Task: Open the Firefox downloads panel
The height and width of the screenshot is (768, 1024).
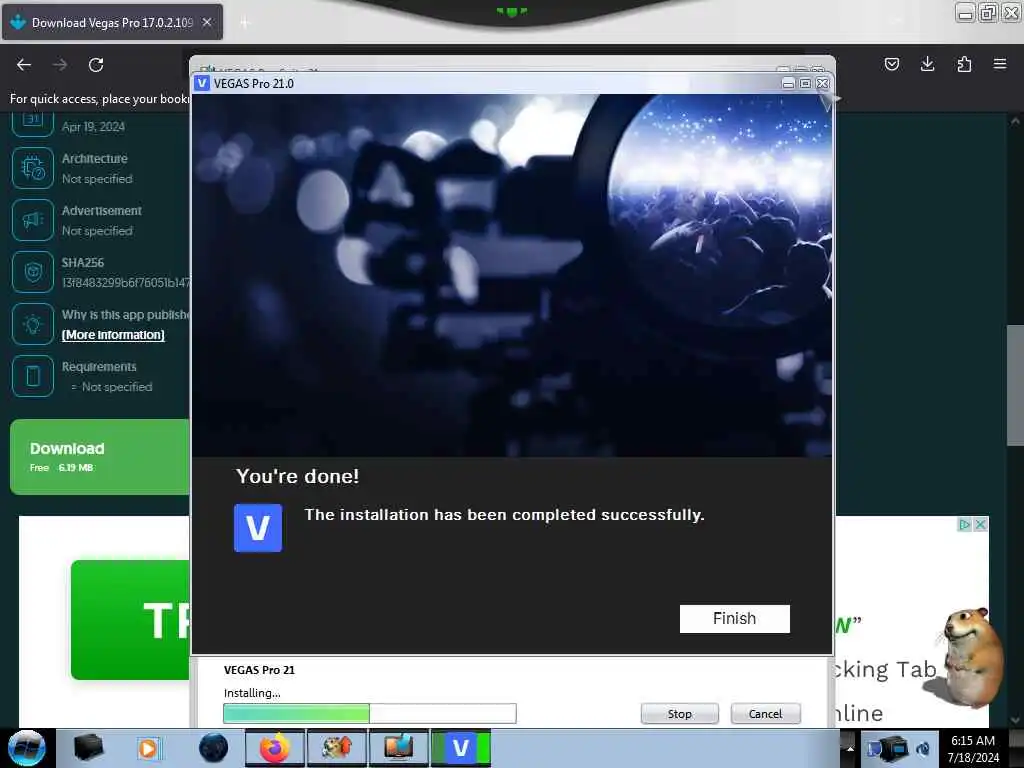Action: pos(927,64)
